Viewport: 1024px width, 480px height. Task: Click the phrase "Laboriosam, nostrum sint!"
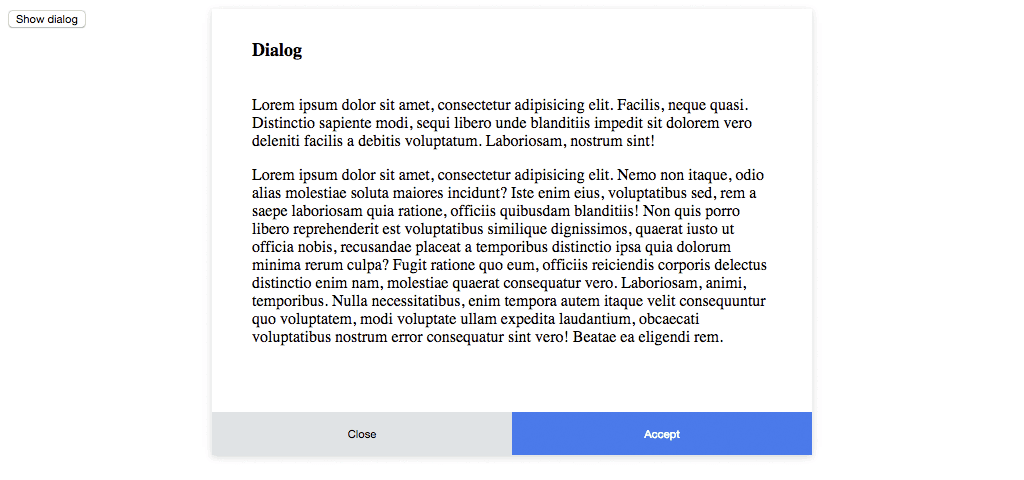[570, 141]
